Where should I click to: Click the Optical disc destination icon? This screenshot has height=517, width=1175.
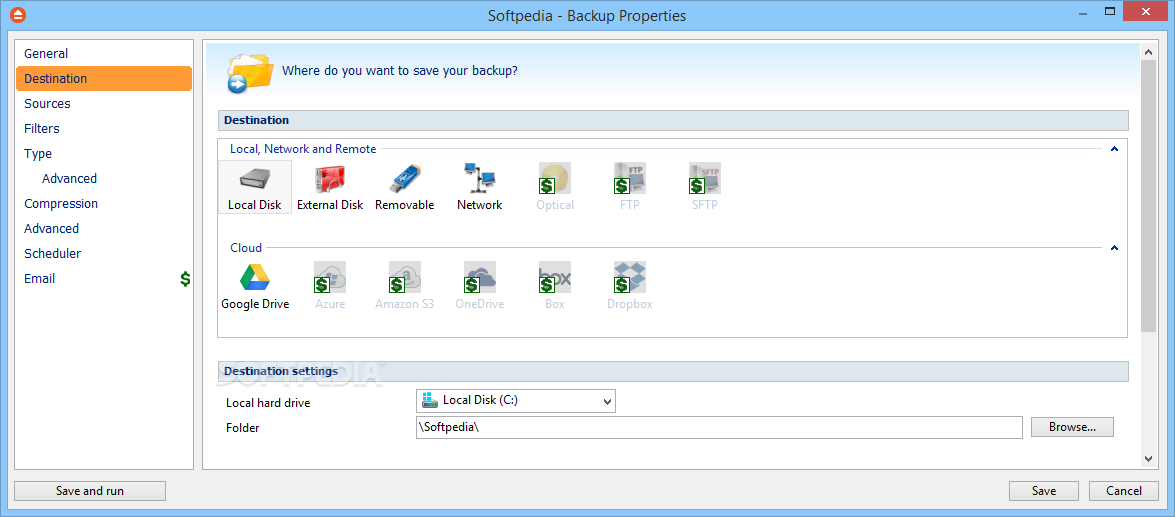click(x=555, y=187)
